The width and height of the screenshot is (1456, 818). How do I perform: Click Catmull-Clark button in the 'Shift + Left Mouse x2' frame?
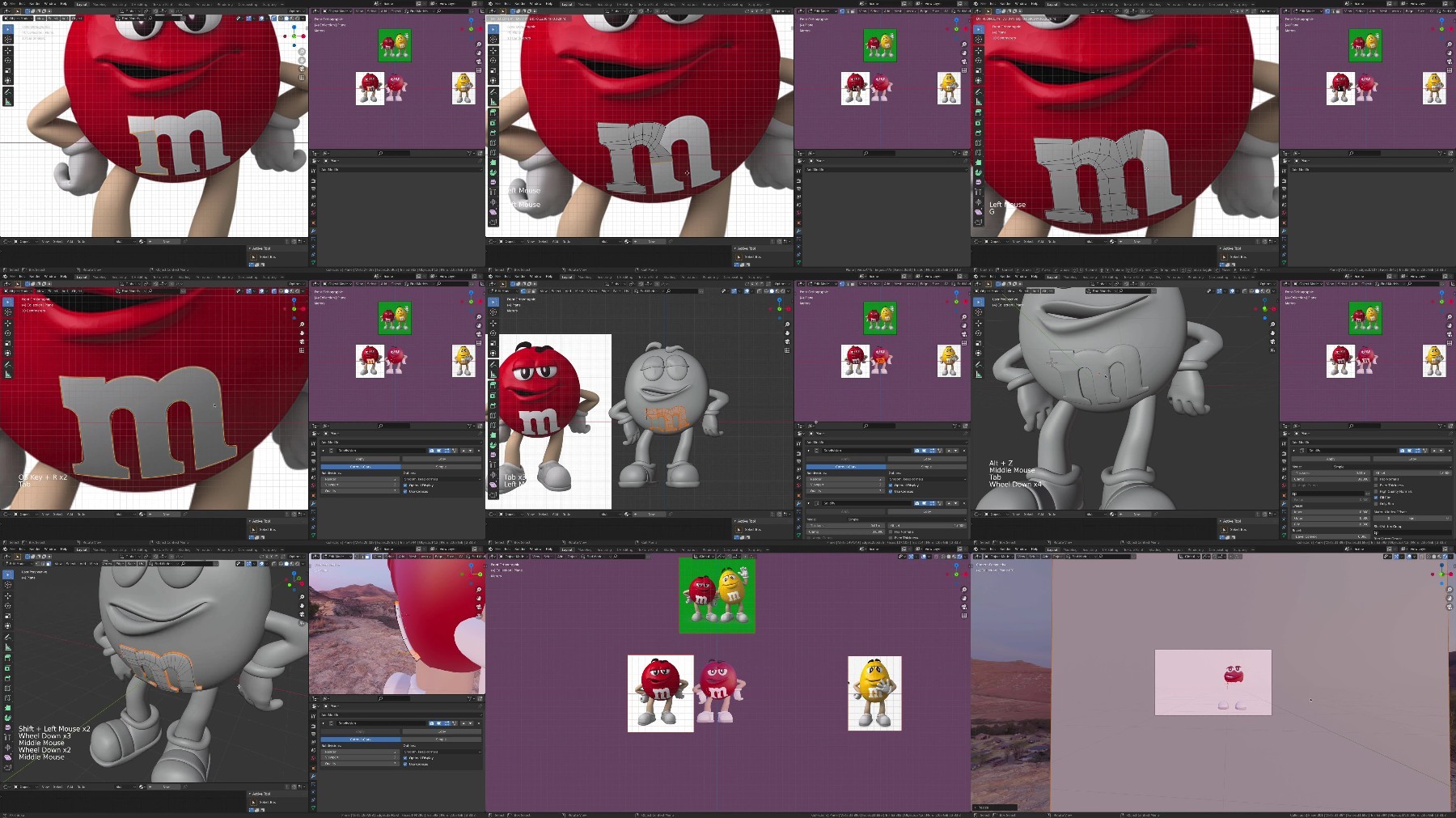point(361,740)
